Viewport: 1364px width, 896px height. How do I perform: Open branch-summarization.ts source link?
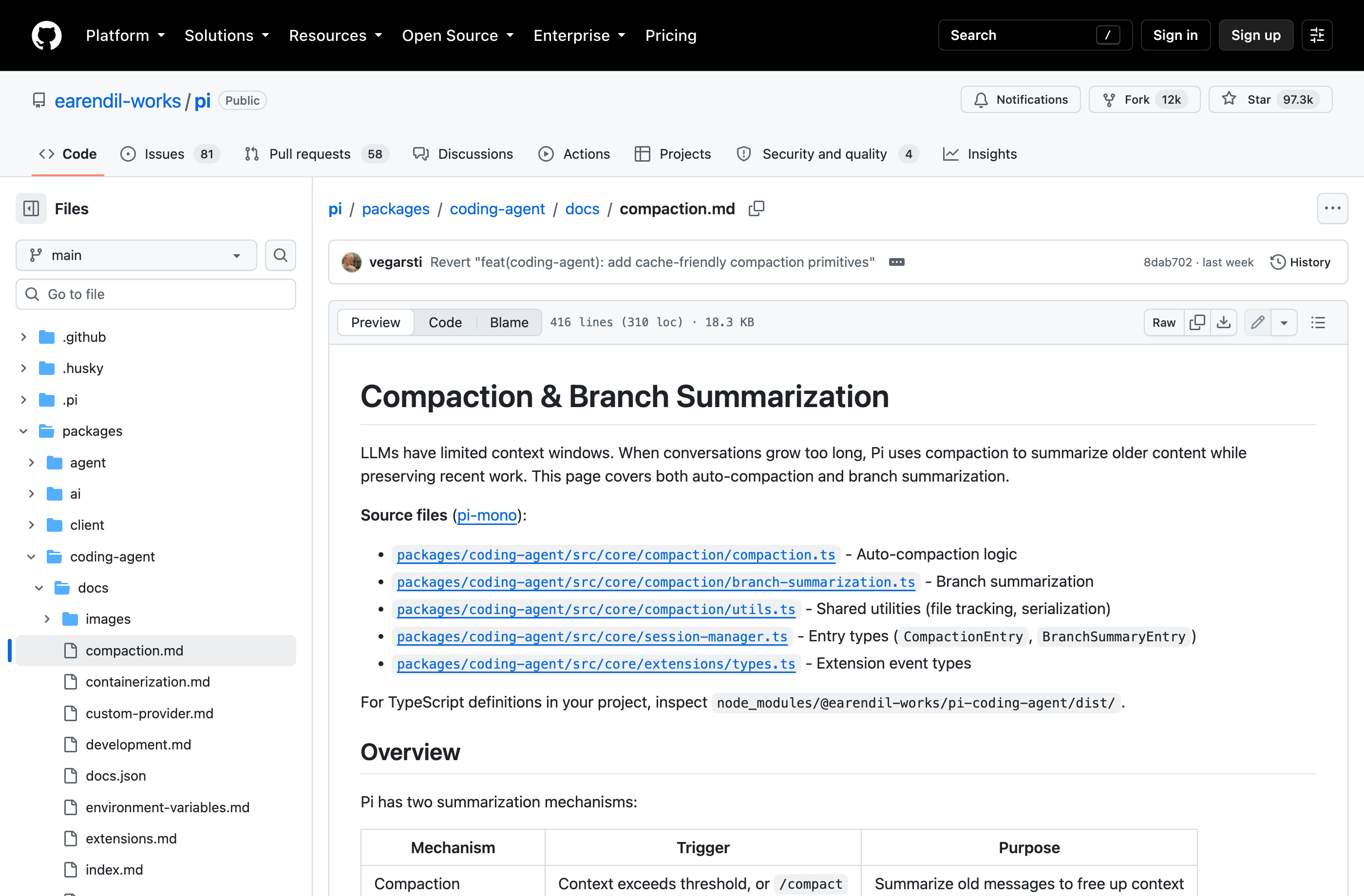click(656, 582)
